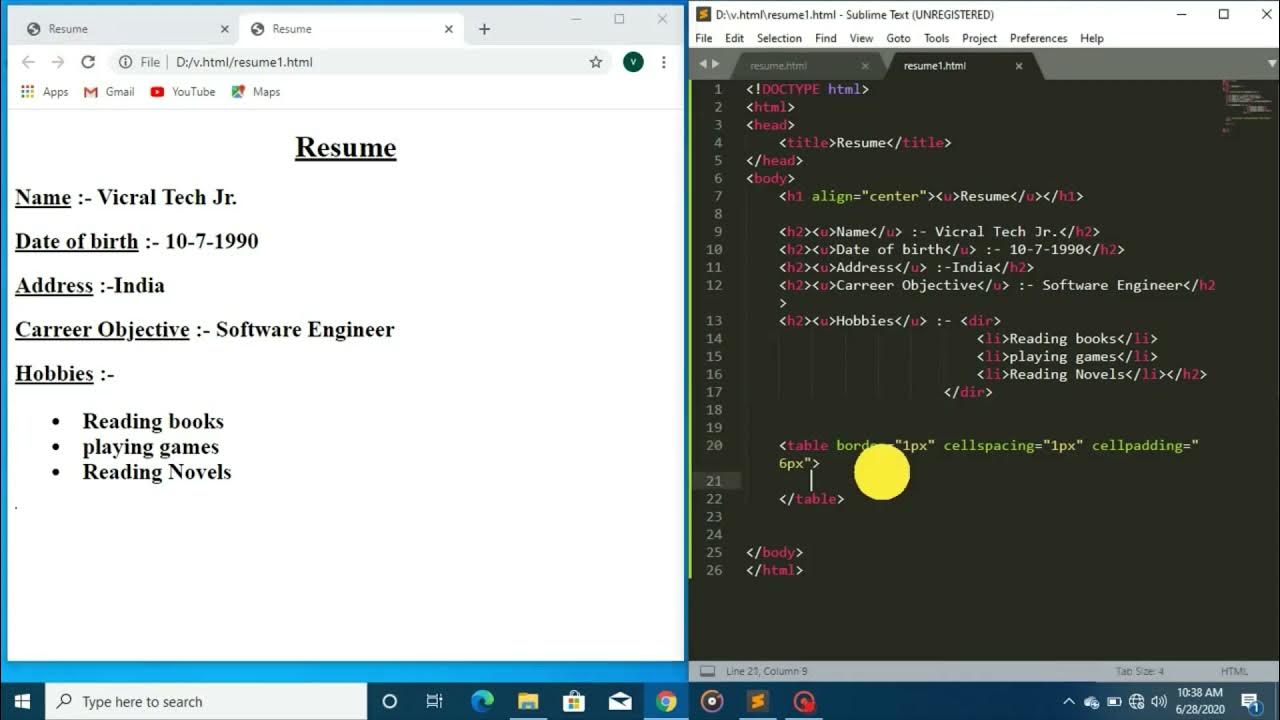
Task: Click Line 21, Column 9 status text
Action: point(767,671)
